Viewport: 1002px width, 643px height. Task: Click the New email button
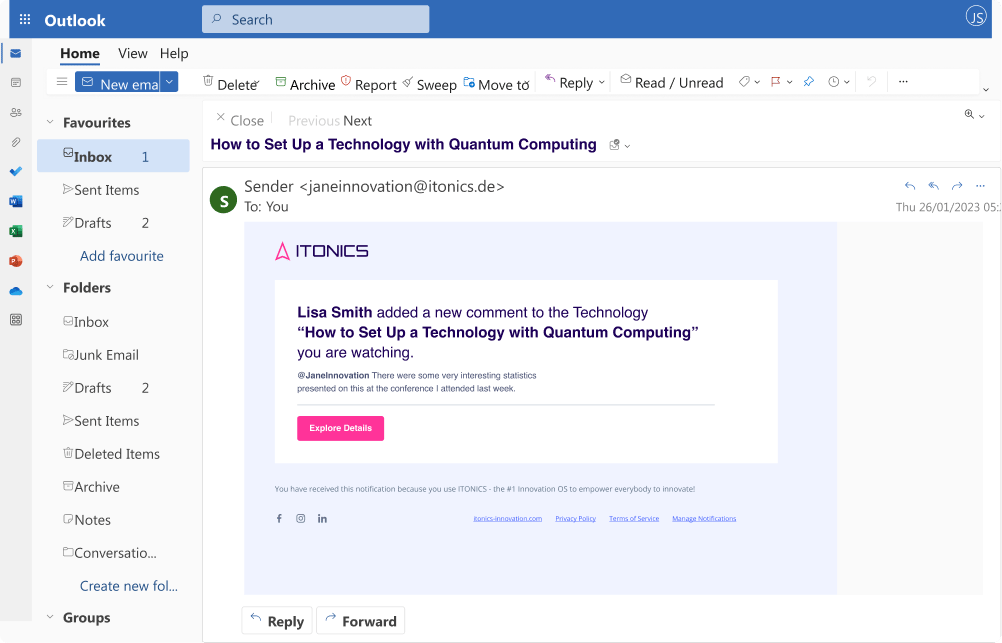tap(118, 82)
